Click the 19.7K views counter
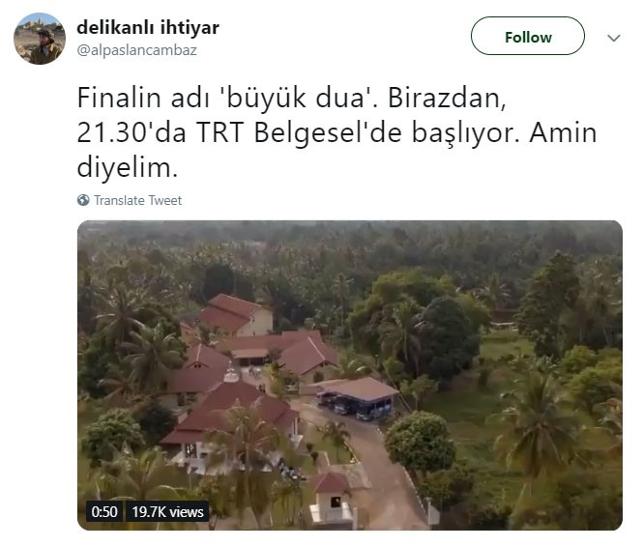 point(167,512)
